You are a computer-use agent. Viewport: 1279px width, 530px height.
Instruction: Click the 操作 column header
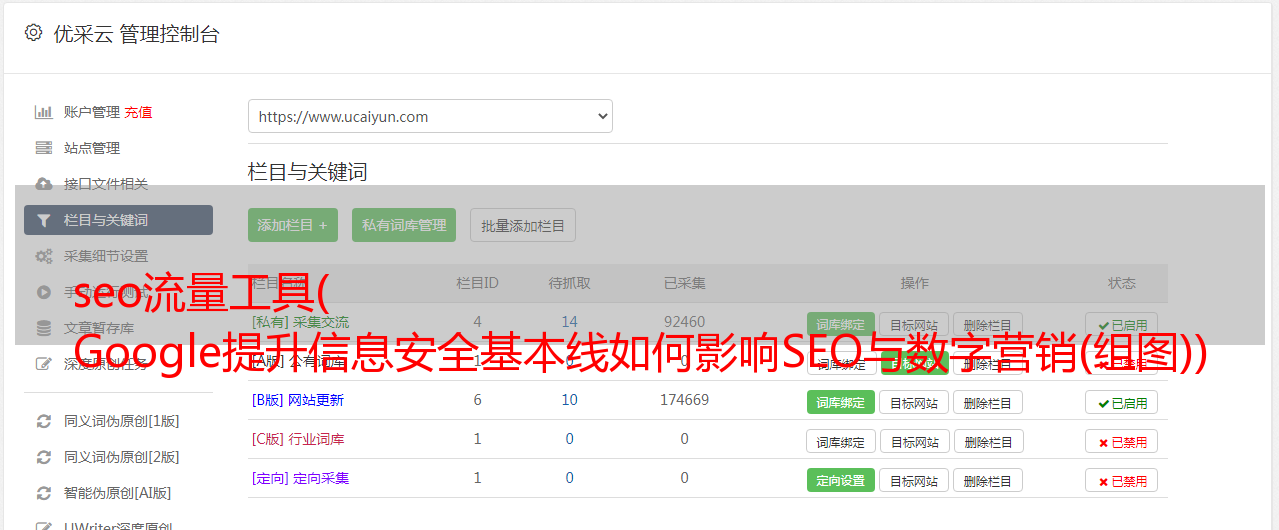pos(914,283)
